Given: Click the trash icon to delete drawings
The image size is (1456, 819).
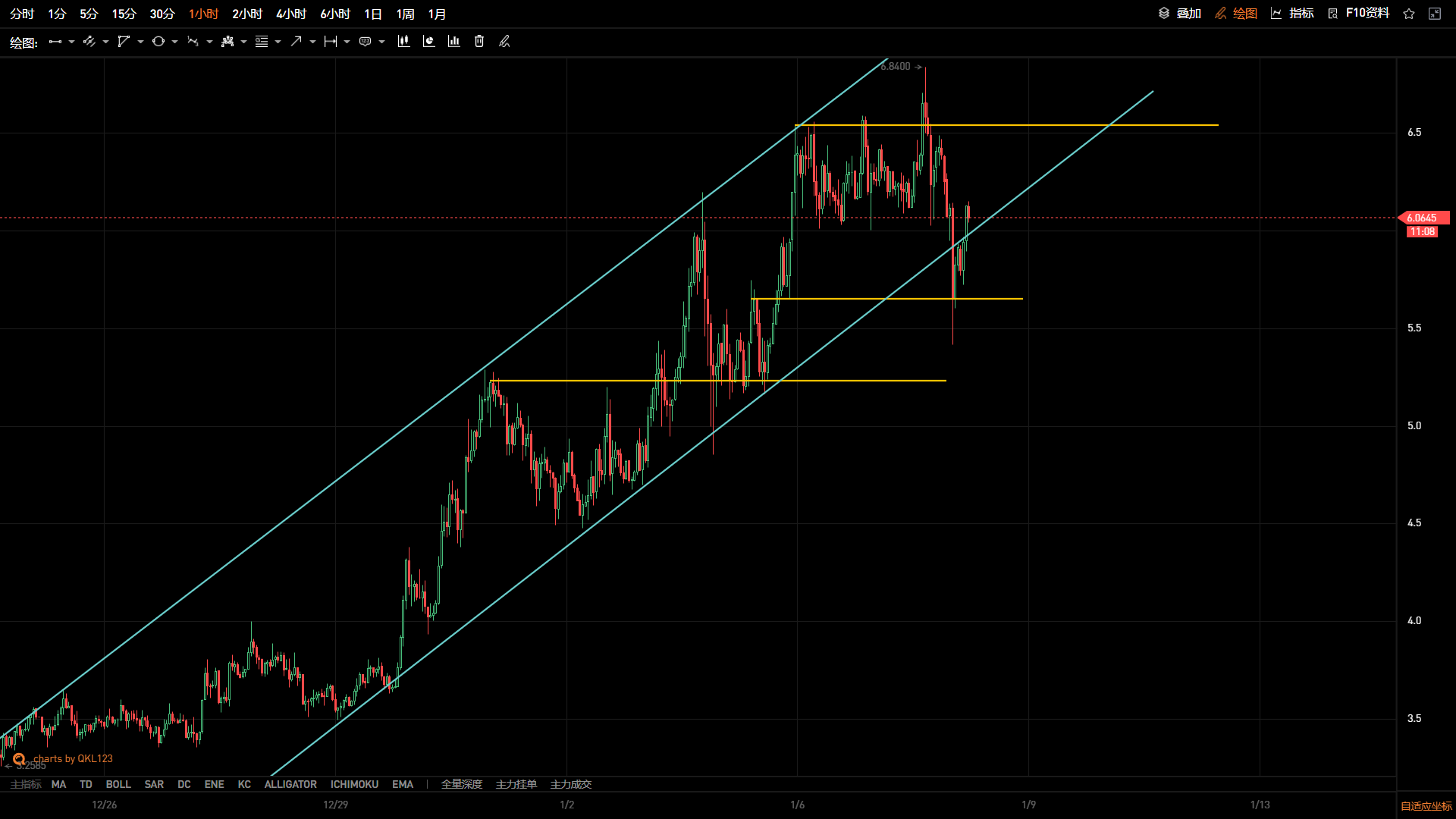Looking at the screenshot, I should click(479, 42).
